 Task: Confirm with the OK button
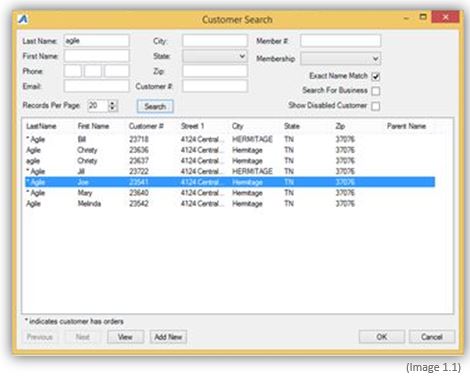coord(382,337)
